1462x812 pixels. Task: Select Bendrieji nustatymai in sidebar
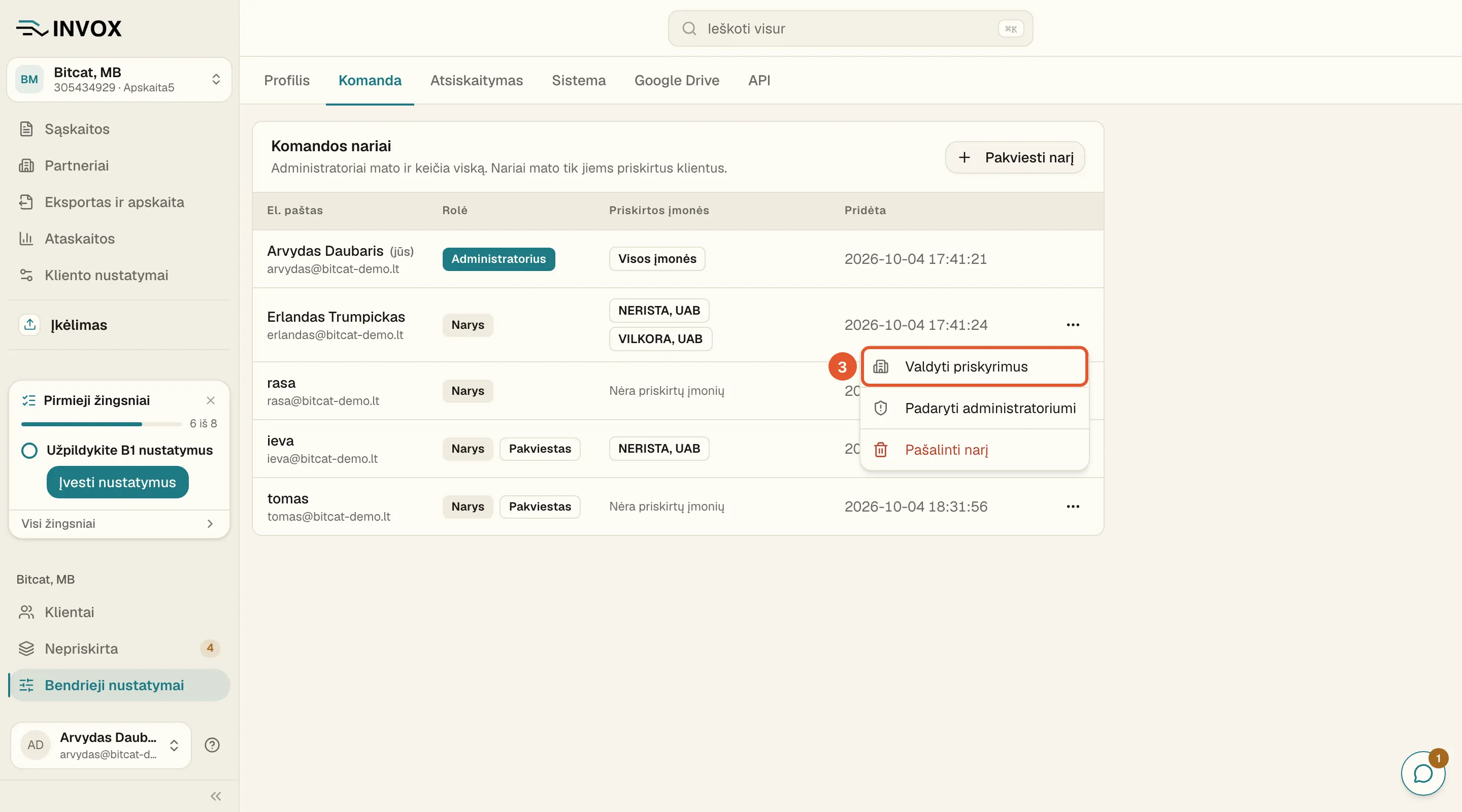[x=119, y=685]
